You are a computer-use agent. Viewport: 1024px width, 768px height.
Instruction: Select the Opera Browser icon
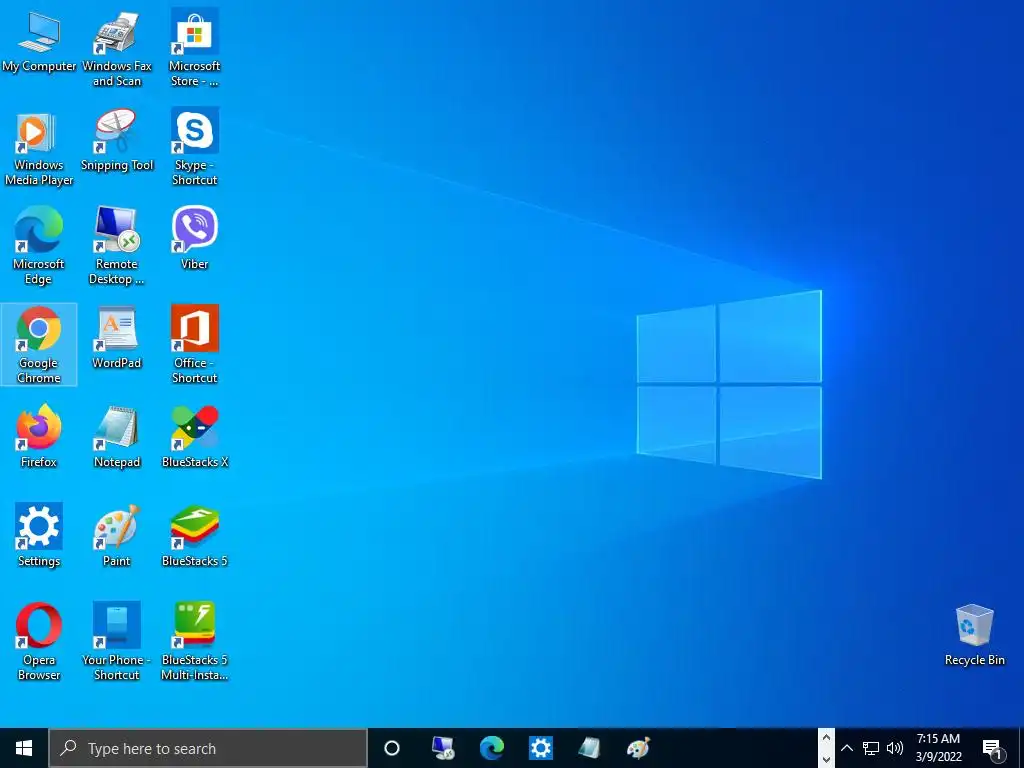[x=39, y=642]
